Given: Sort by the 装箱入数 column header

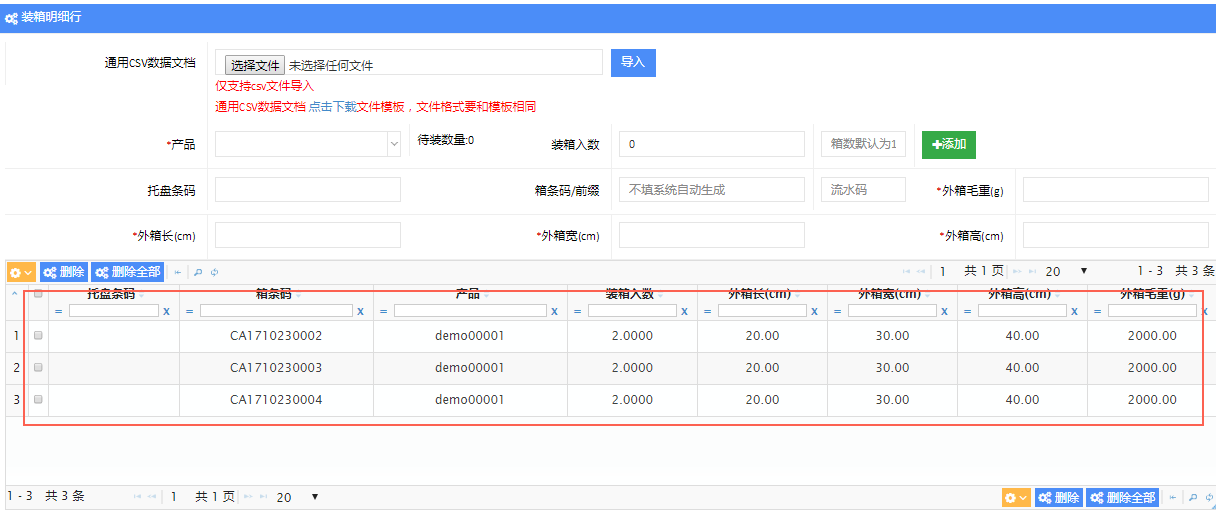Looking at the screenshot, I should pos(629,294).
